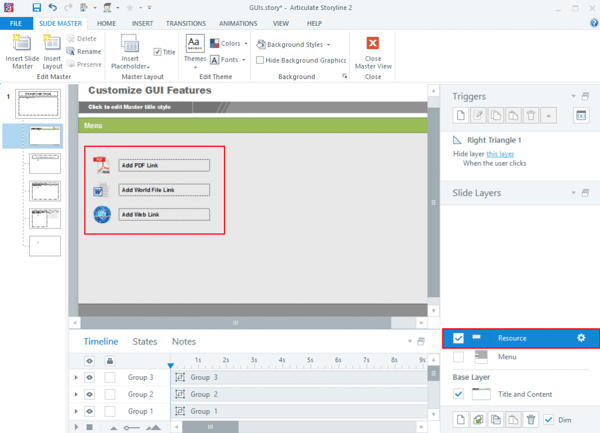This screenshot has width=600, height=433.
Task: Click the timeline playhead marker
Action: tap(171, 366)
